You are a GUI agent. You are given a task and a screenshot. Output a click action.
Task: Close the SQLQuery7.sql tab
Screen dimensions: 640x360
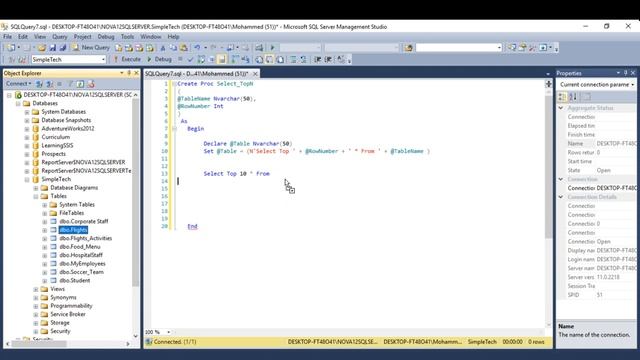pos(255,73)
